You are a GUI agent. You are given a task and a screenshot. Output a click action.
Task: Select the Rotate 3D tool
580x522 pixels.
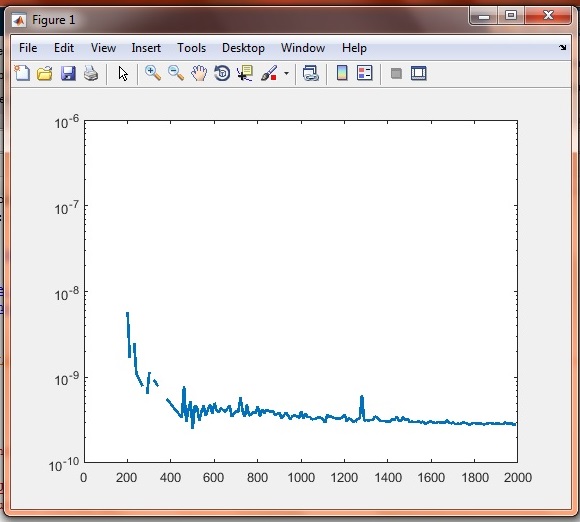222,73
